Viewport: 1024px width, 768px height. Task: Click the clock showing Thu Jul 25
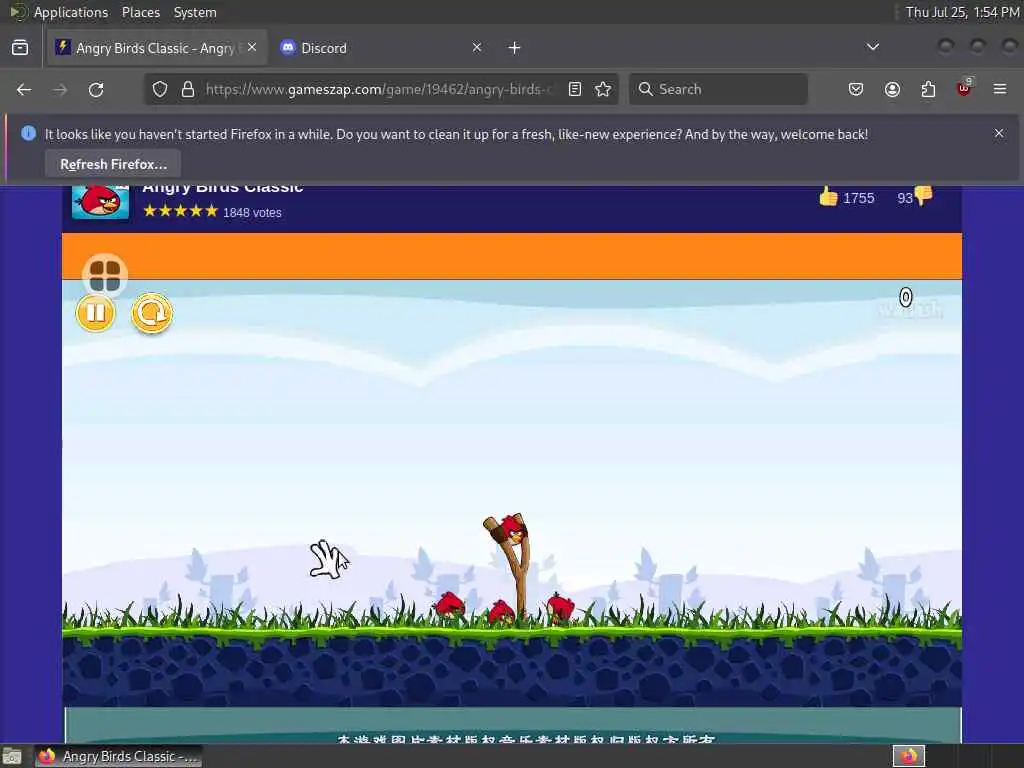962,12
